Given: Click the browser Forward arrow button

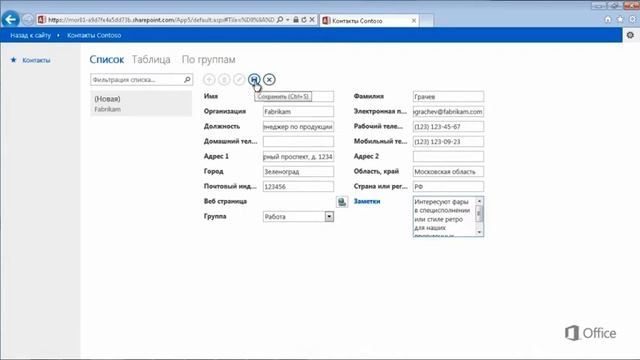Looking at the screenshot, I should (x=27, y=20).
